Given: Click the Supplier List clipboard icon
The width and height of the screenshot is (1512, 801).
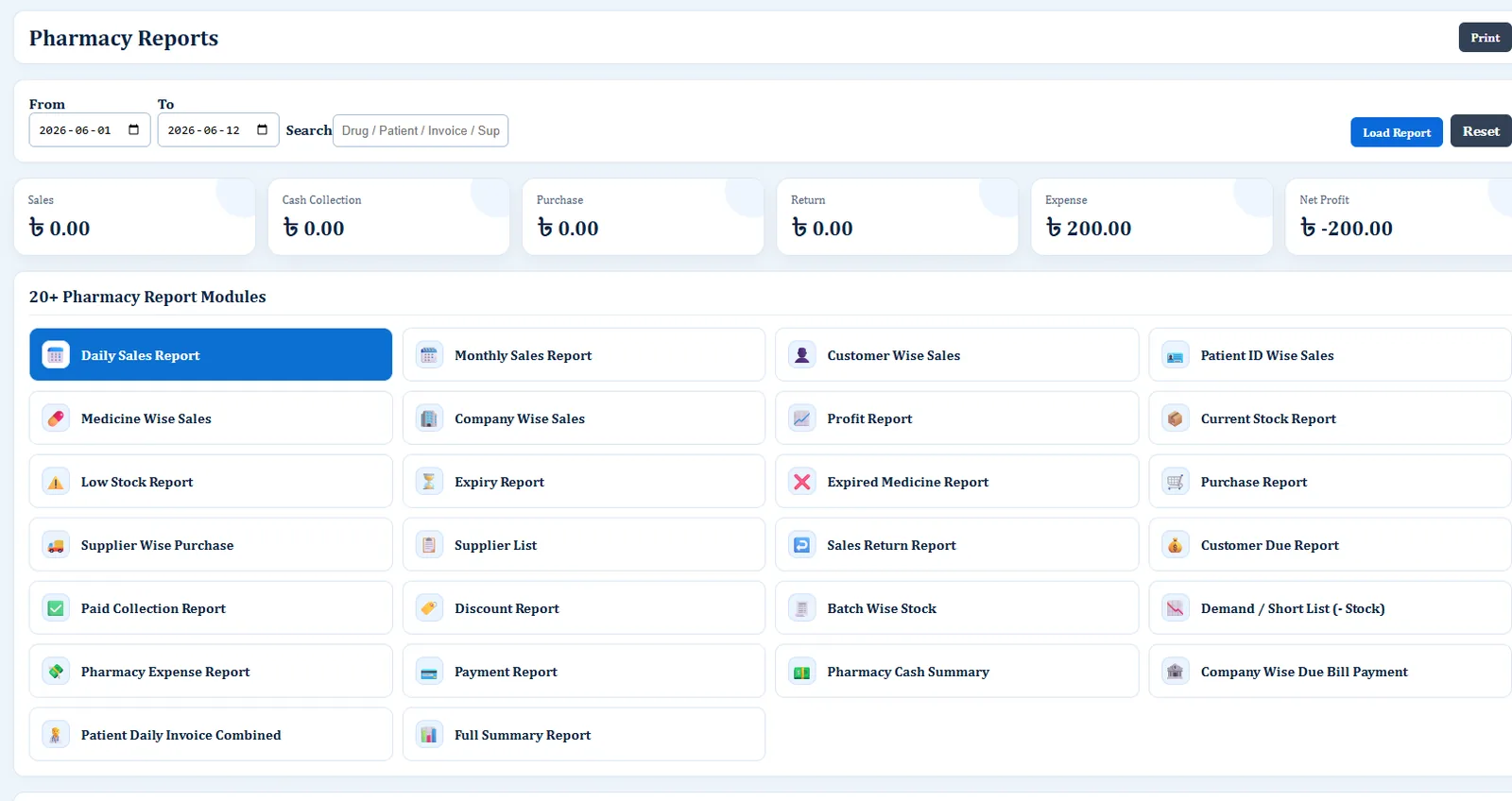Looking at the screenshot, I should (x=429, y=545).
